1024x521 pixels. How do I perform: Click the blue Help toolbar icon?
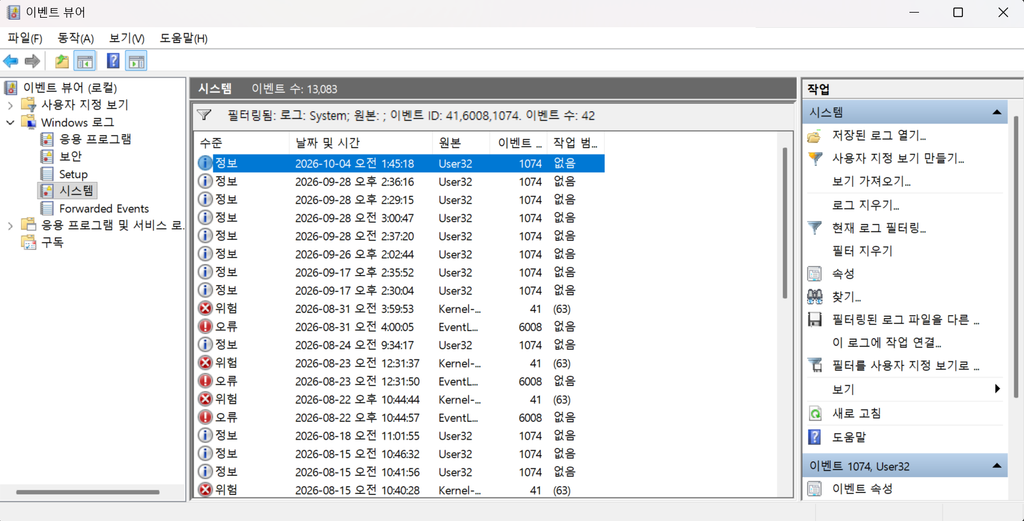(x=113, y=61)
